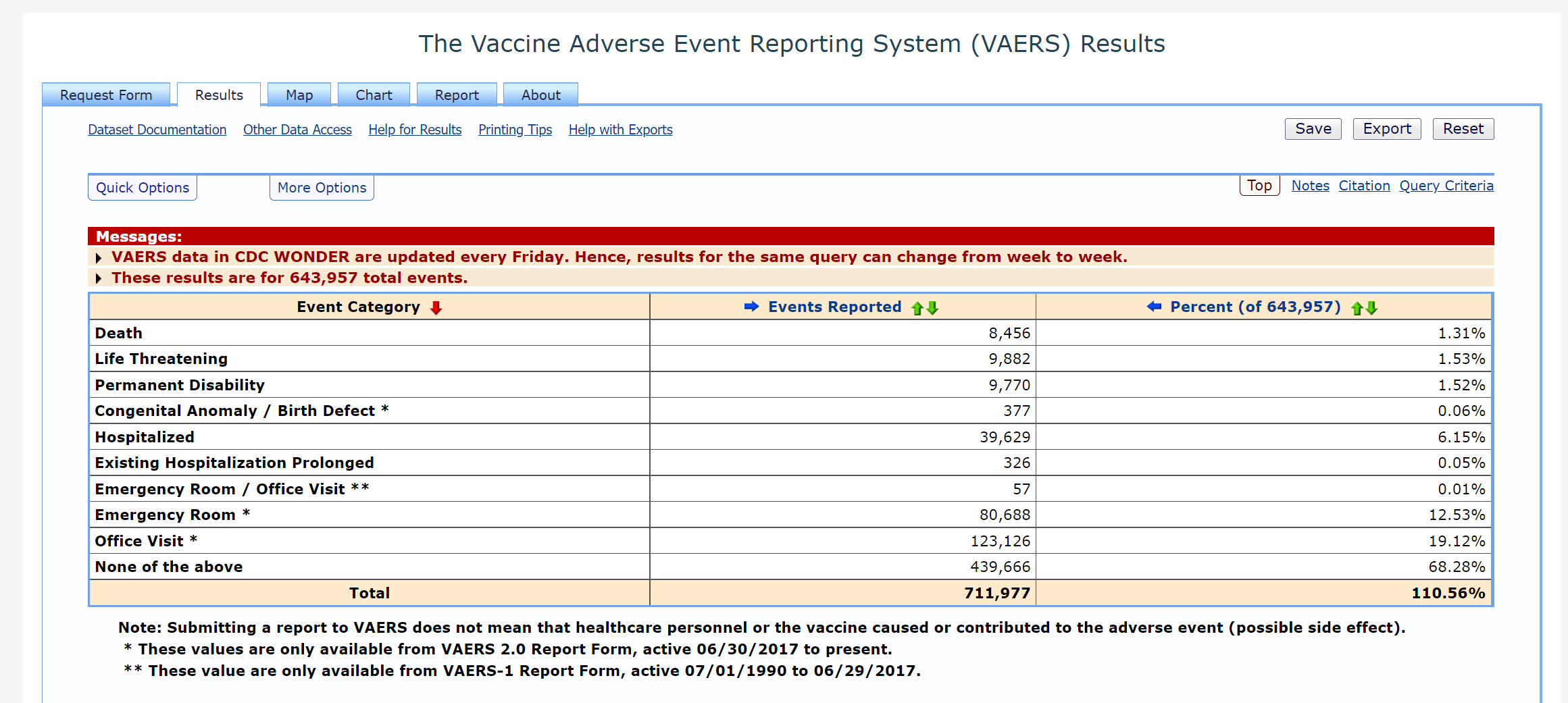Click the Percent (of 643,957) header text
This screenshot has height=703, width=1568.
pos(1255,307)
